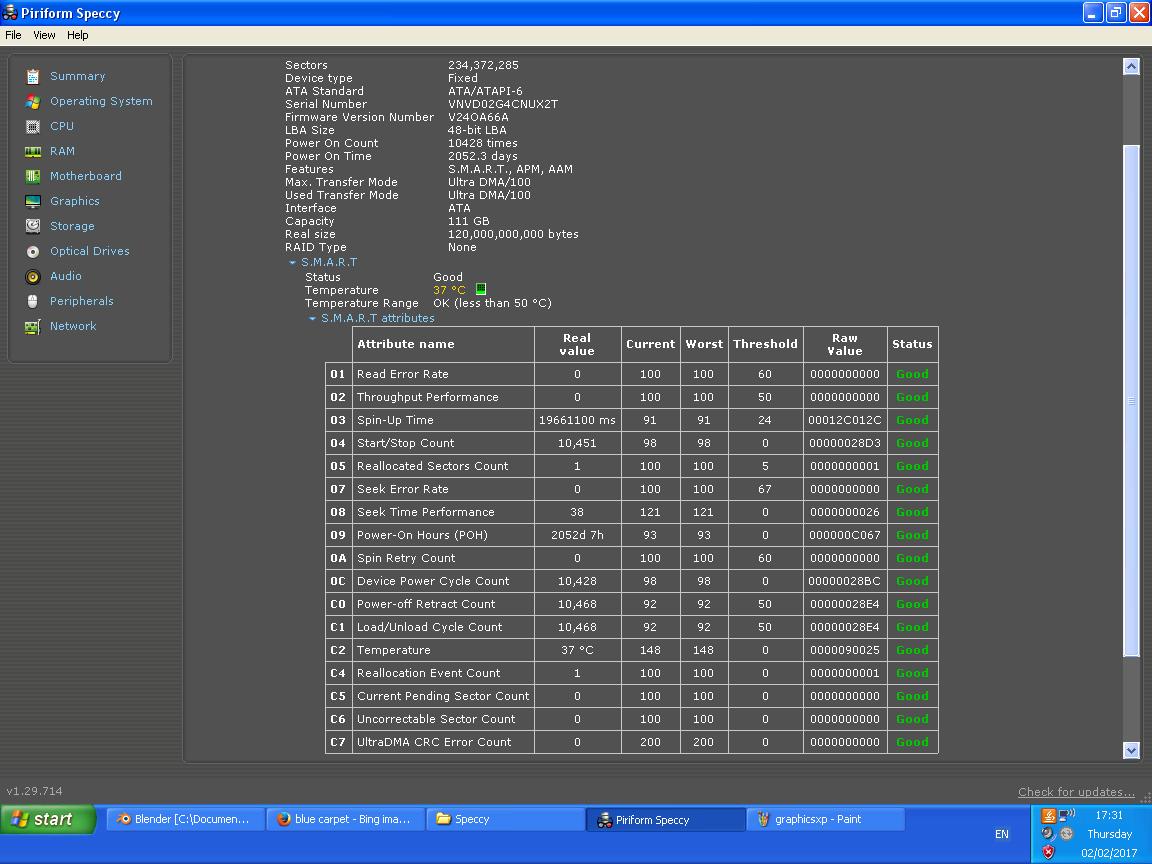Click the Speccy title bar app icon
1152x864 pixels.
[x=10, y=12]
